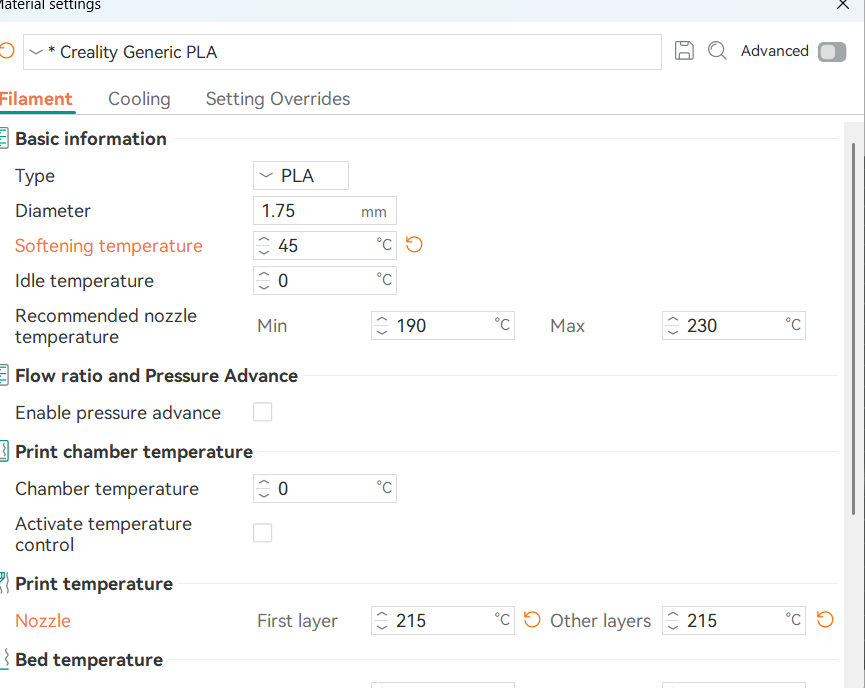Viewport: 865px width, 688px height.
Task: Enable pressure advance checkbox
Action: (262, 412)
